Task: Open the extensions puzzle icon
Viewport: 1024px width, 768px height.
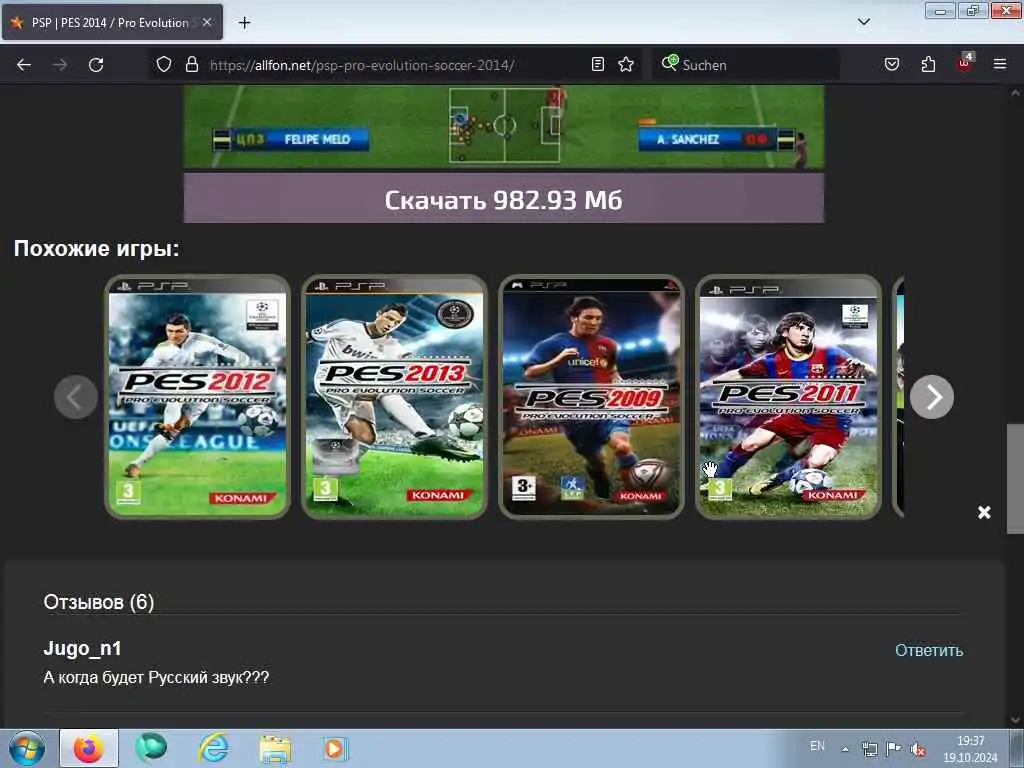Action: click(x=928, y=64)
